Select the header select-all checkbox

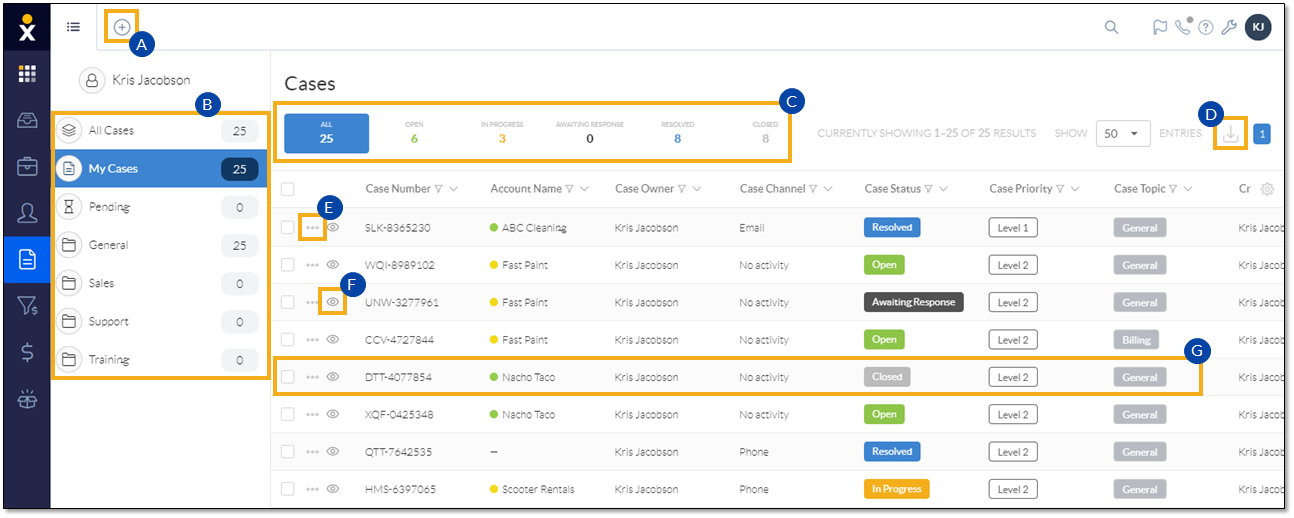288,189
